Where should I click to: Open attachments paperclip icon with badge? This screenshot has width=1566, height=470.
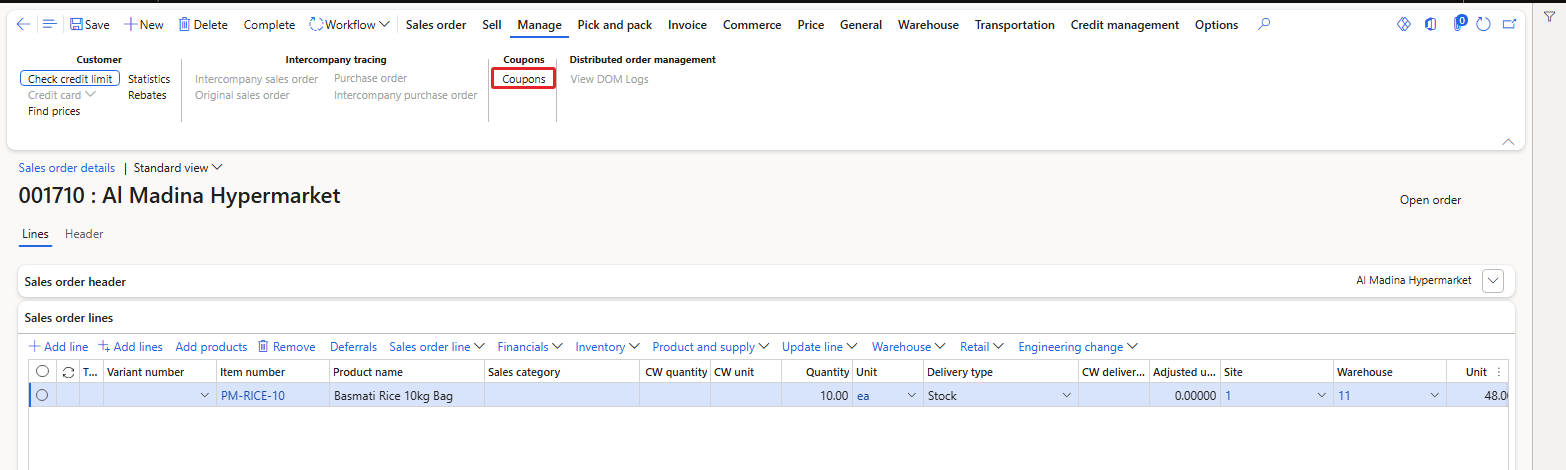1460,23
